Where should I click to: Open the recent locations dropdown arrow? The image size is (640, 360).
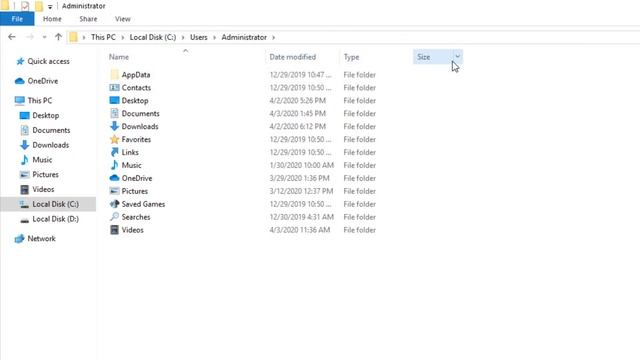click(44, 37)
